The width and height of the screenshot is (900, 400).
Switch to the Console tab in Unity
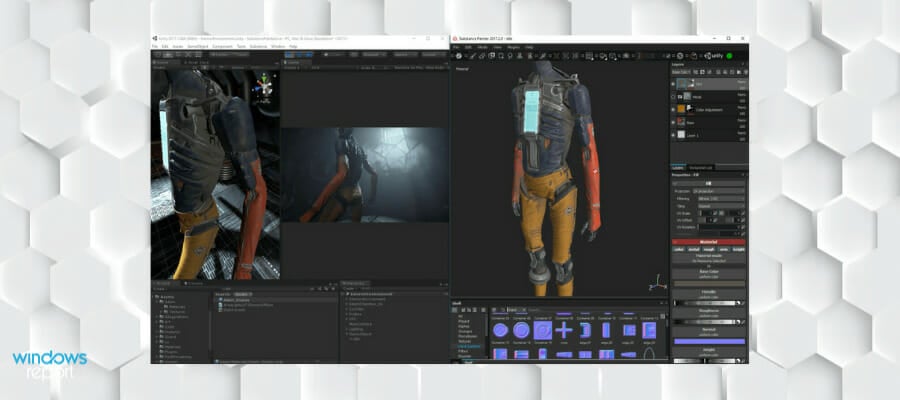pos(193,284)
